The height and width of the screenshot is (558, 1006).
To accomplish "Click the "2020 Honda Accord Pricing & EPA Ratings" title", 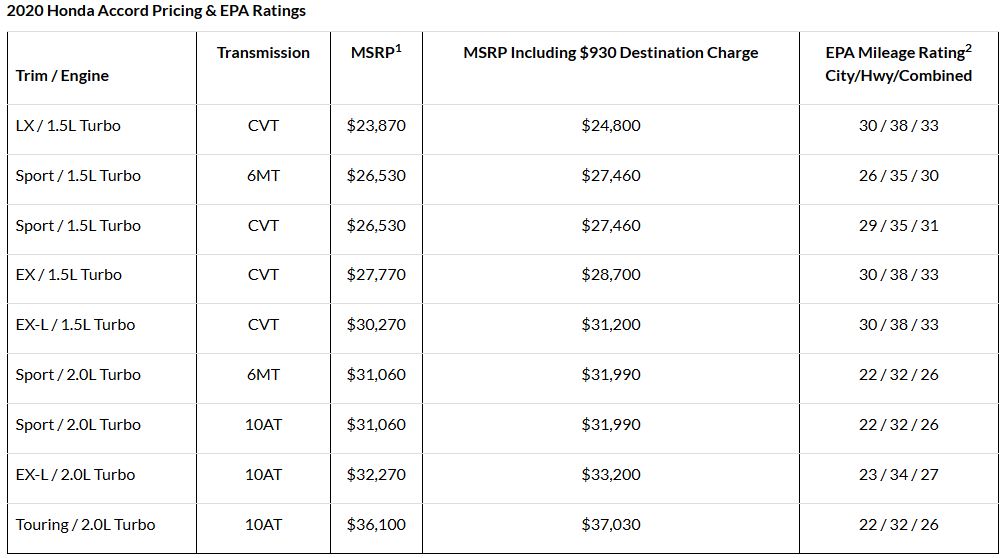I will 156,11.
